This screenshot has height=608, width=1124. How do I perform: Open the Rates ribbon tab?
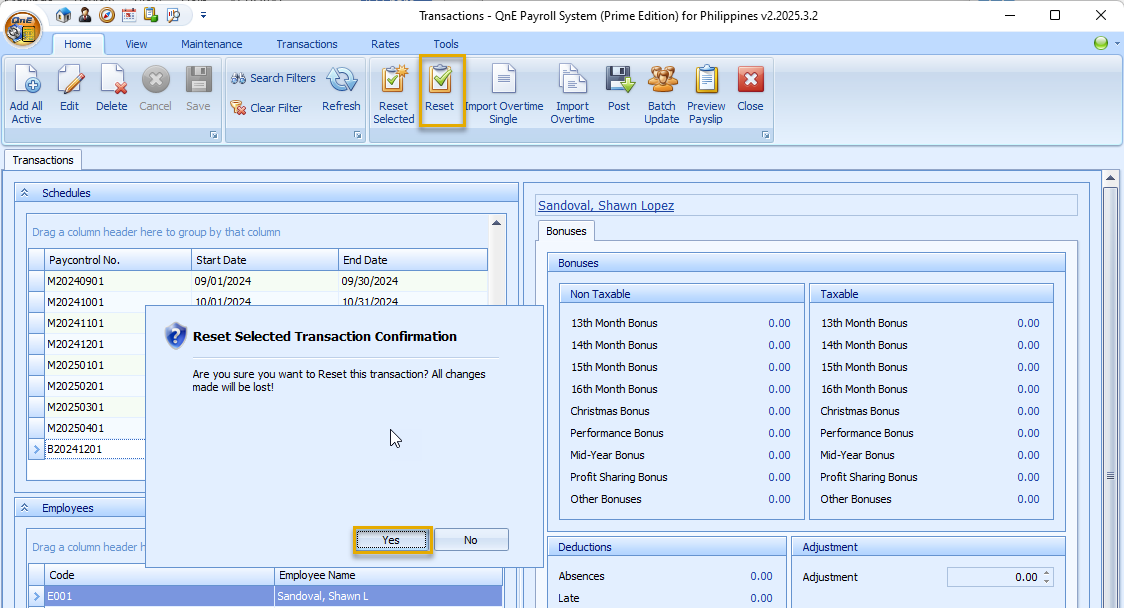[x=385, y=44]
